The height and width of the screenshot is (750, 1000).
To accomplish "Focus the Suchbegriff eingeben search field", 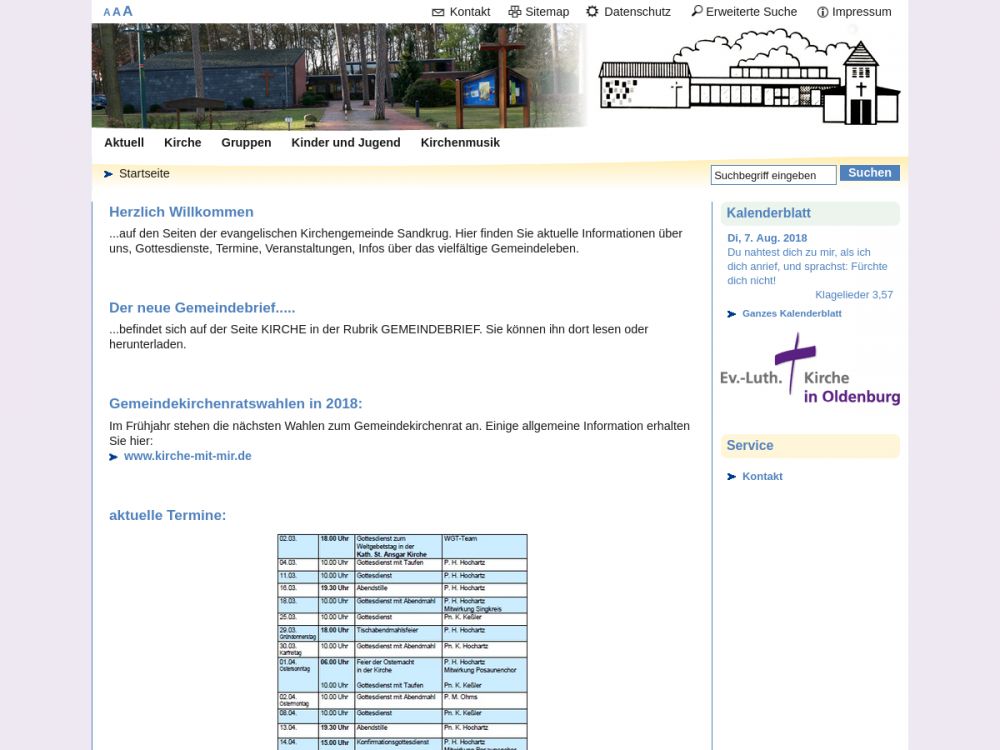I will point(773,175).
